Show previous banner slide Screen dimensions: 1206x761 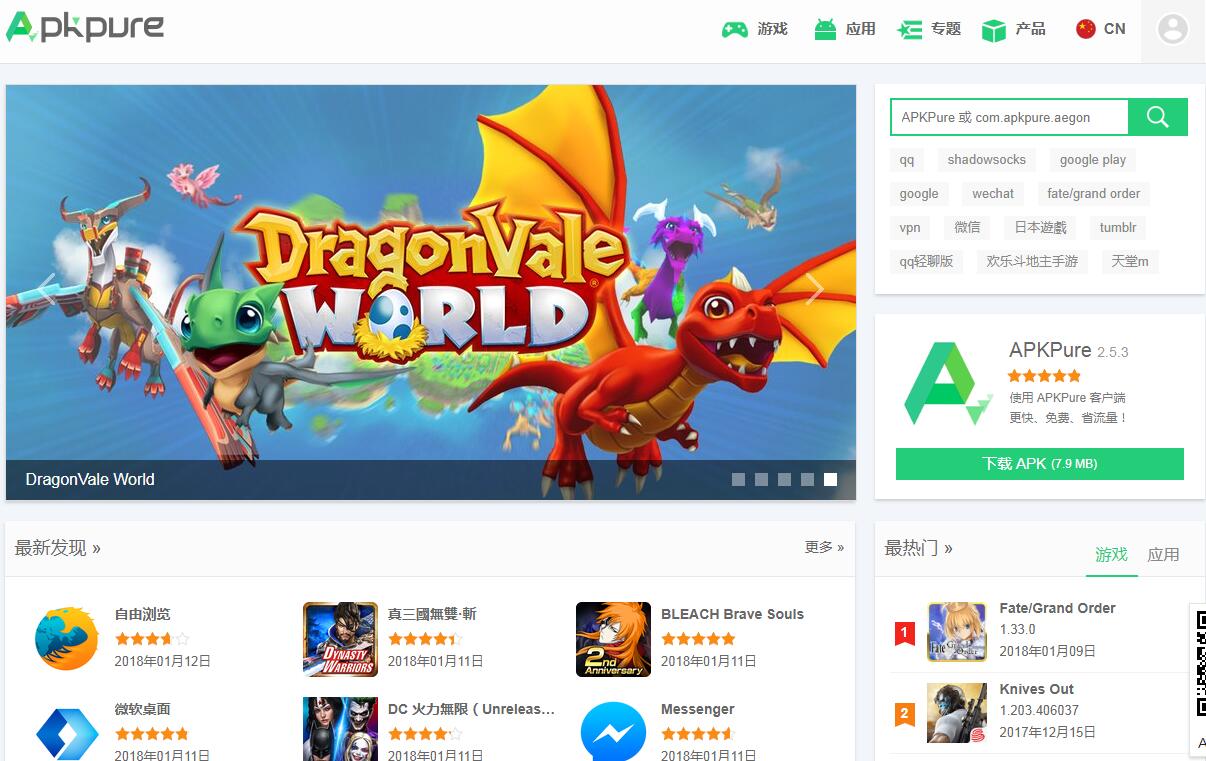pyautogui.click(x=46, y=289)
